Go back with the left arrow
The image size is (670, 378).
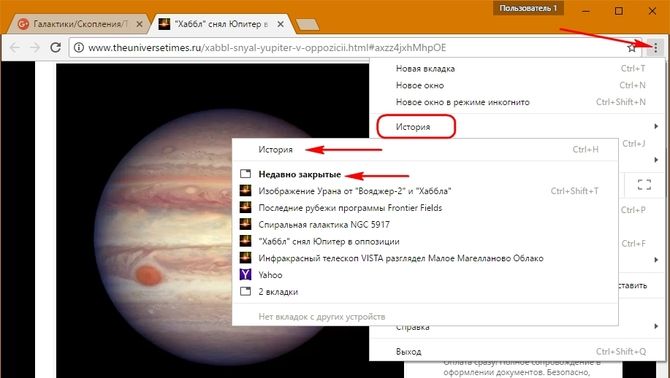(x=15, y=47)
